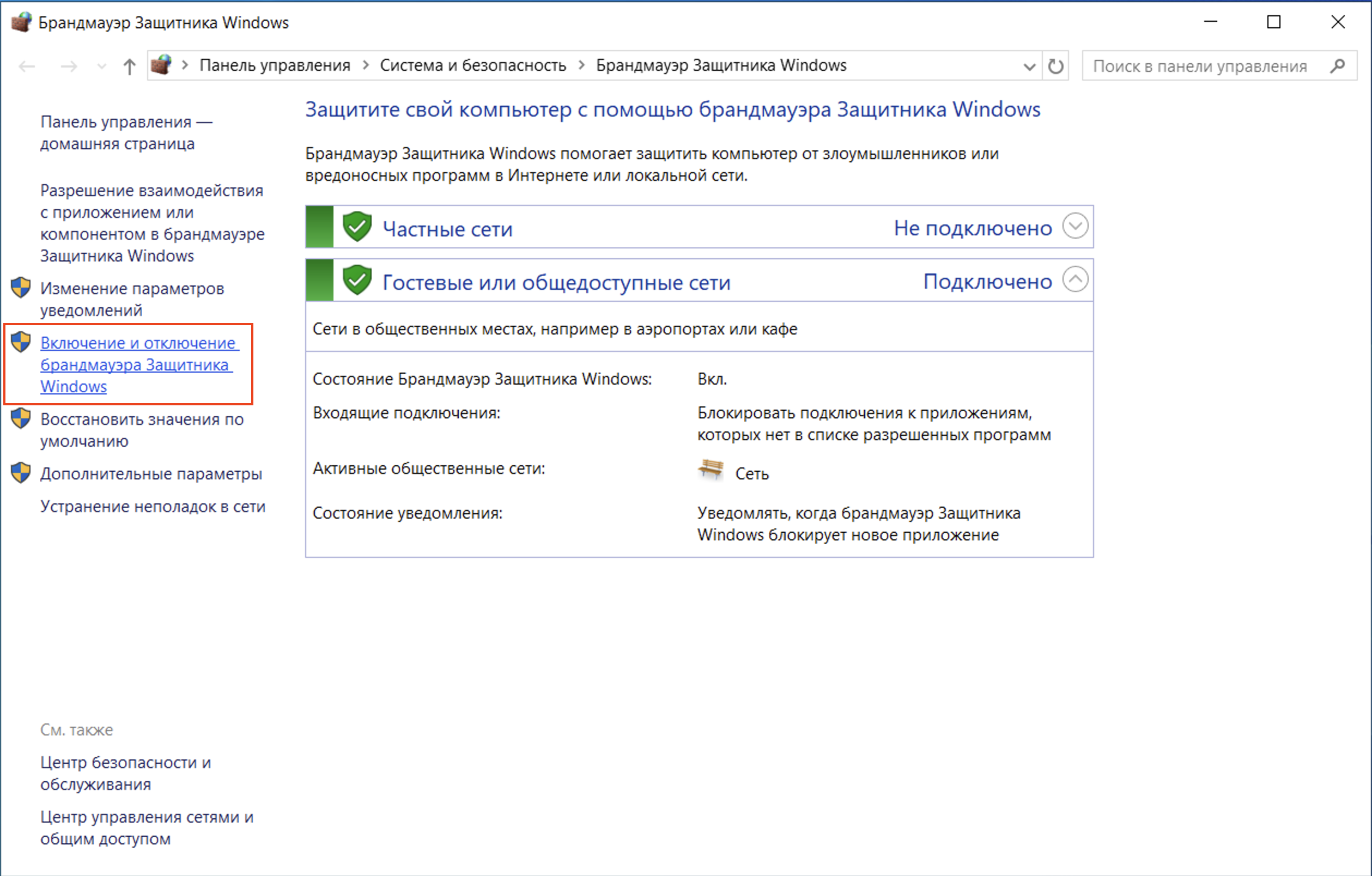Open Изменение параметров уведомлений
1372x876 pixels.
pos(132,299)
